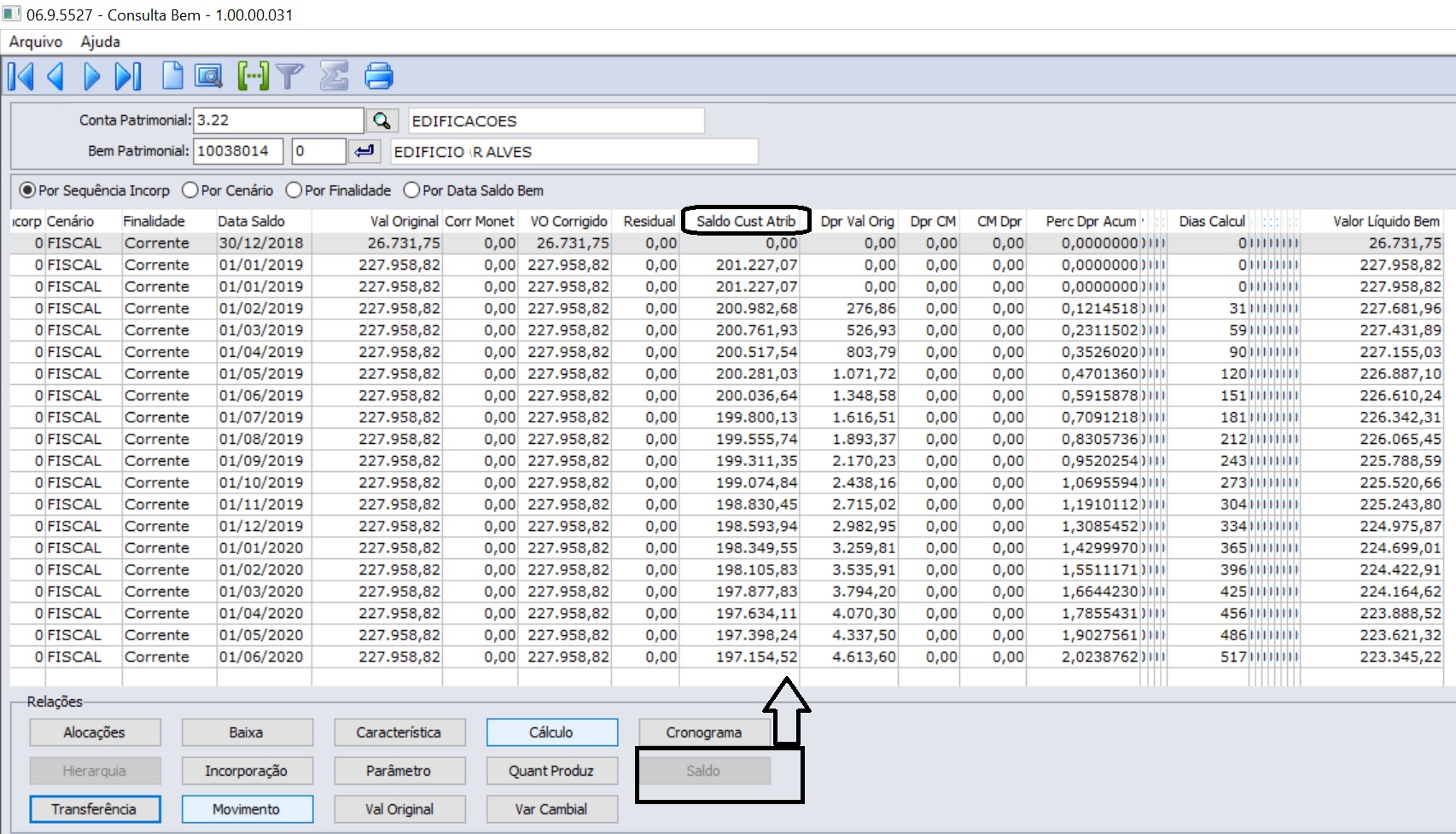Open Característica relation
Image resolution: width=1456 pixels, height=834 pixels.
click(x=399, y=732)
